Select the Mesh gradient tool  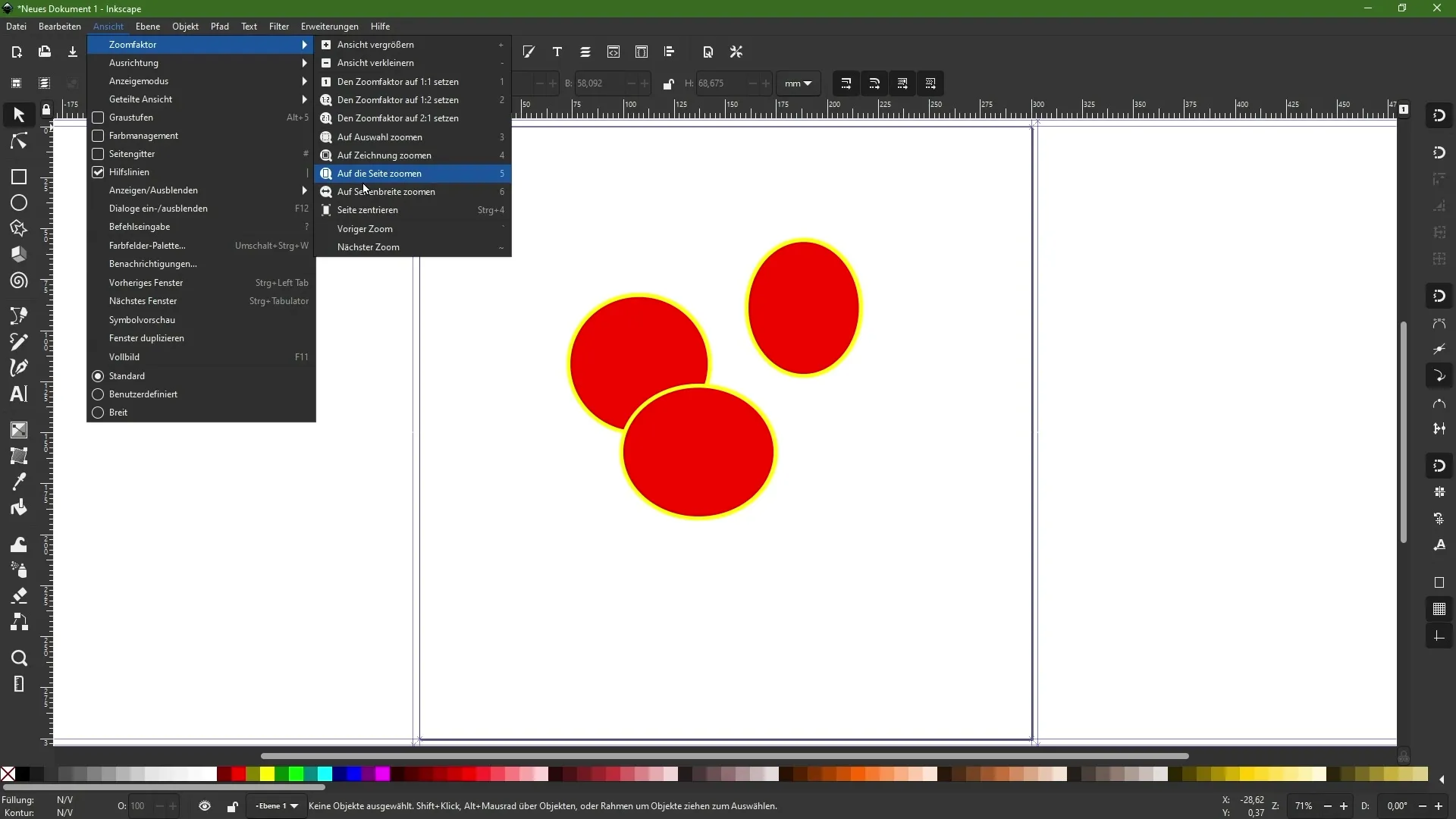click(x=19, y=456)
